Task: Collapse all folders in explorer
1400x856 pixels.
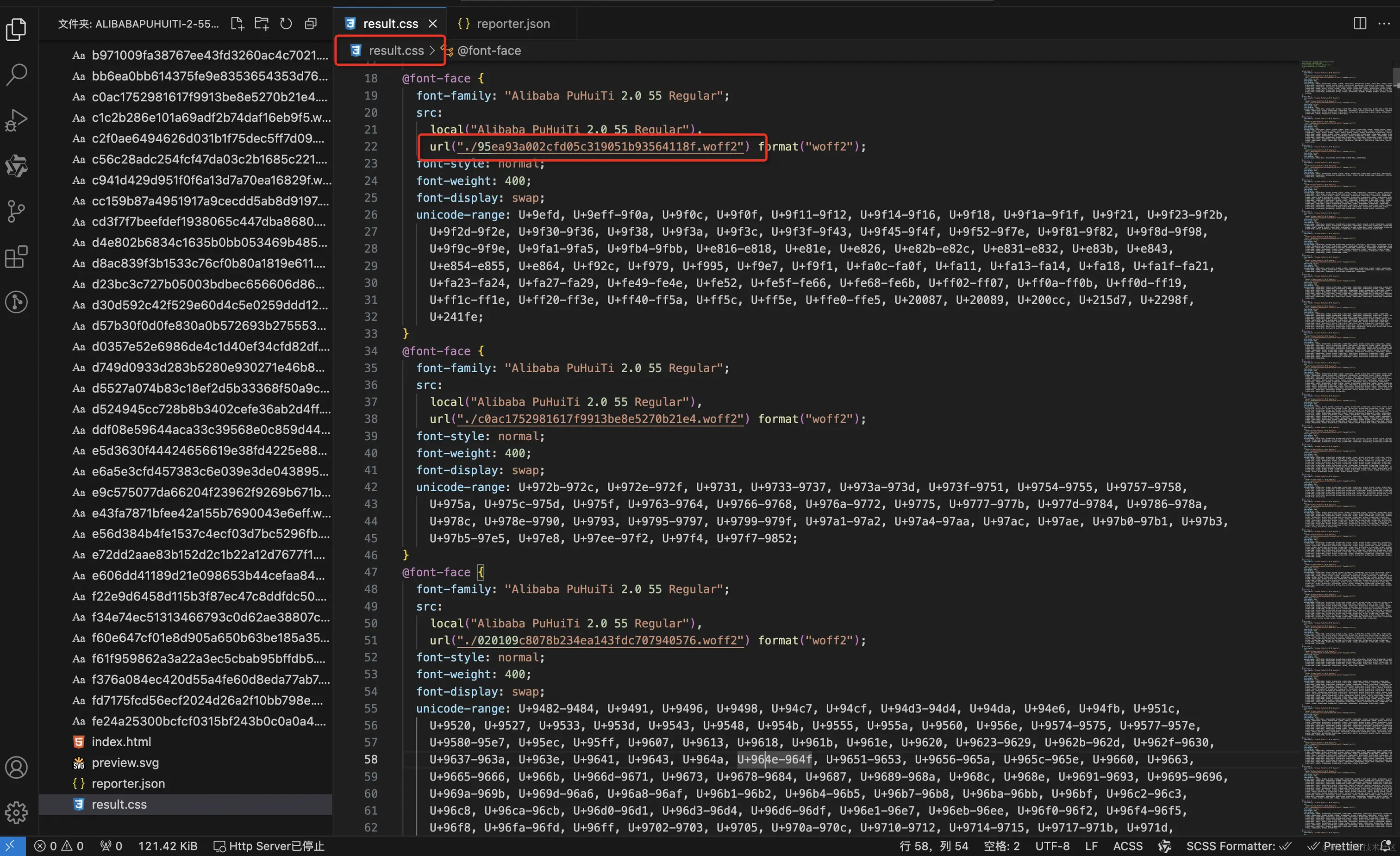Action: pos(310,24)
